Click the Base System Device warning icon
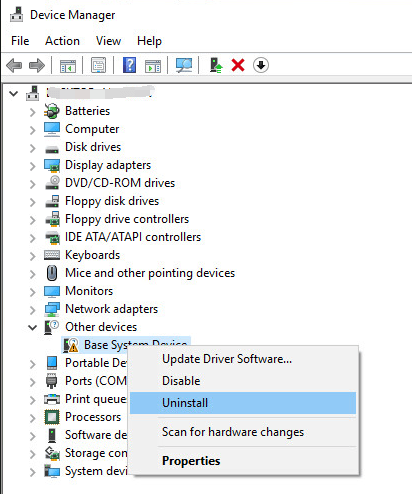412x494 pixels. (71, 345)
